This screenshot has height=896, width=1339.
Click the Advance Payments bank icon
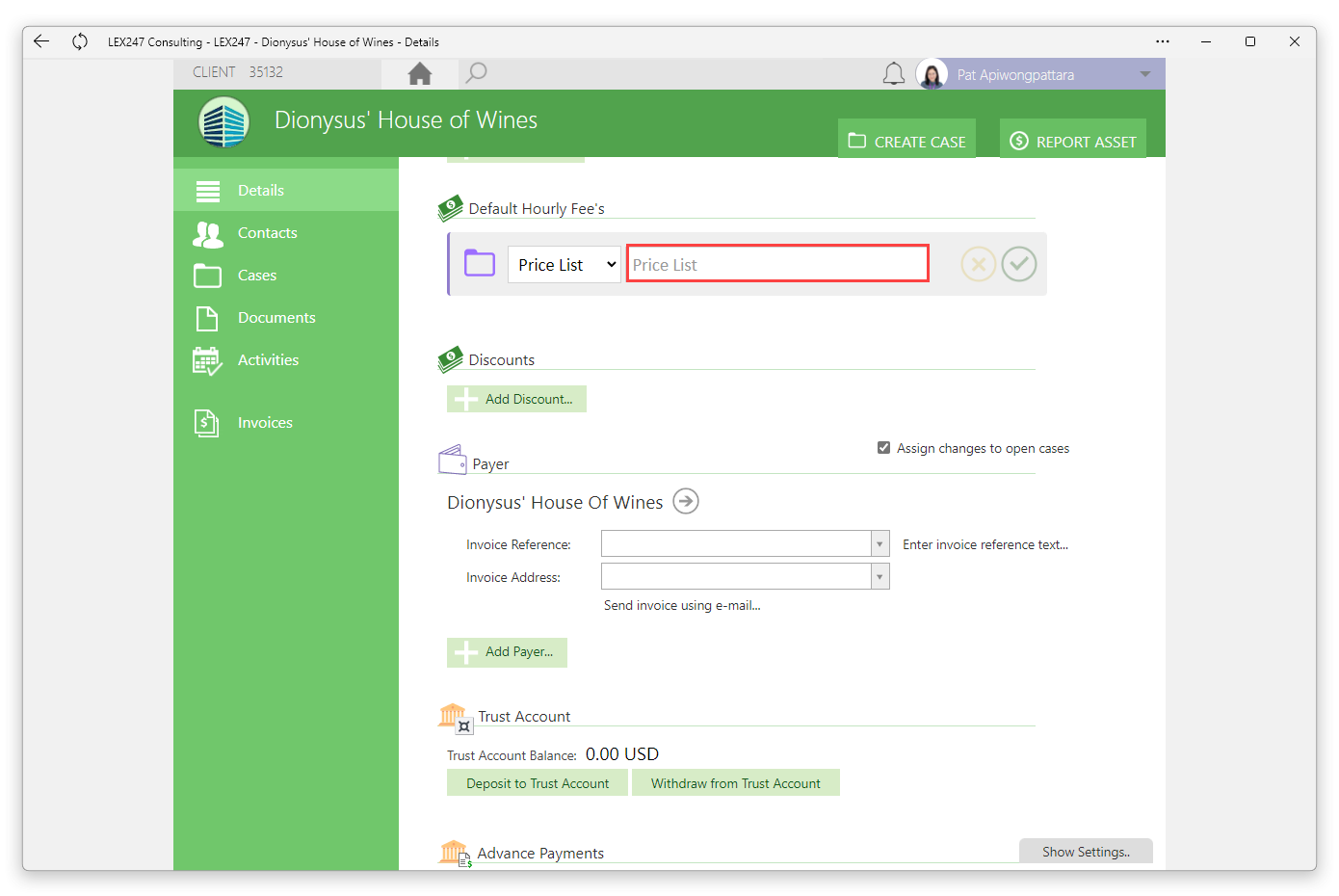pos(455,854)
